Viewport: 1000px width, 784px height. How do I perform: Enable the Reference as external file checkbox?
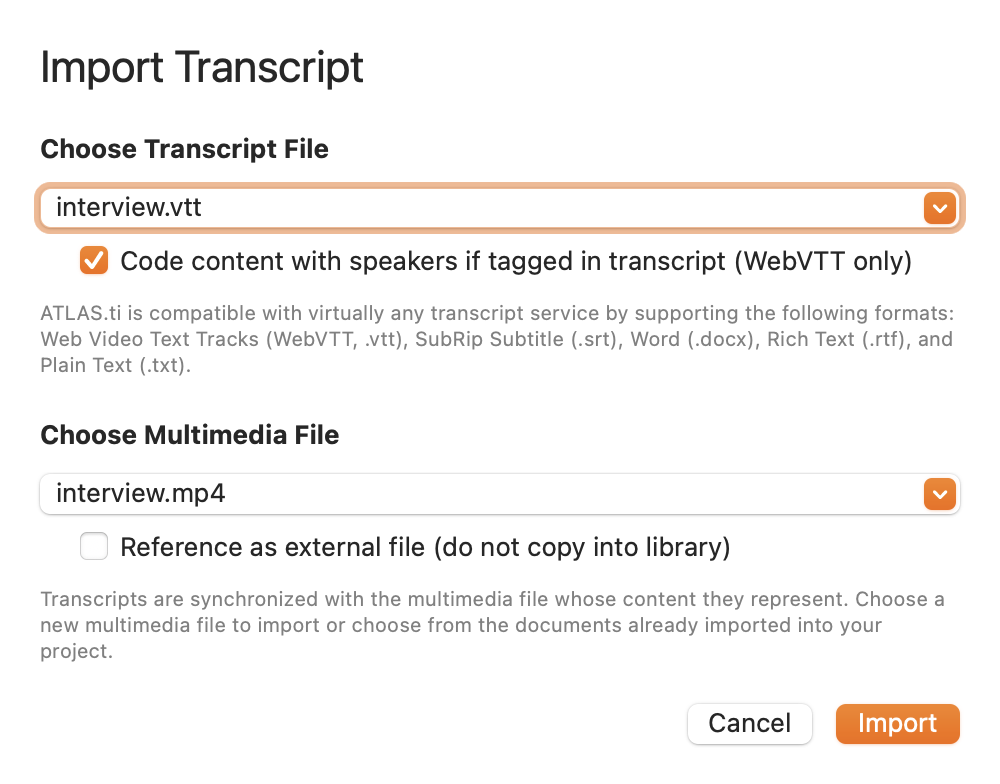click(94, 547)
